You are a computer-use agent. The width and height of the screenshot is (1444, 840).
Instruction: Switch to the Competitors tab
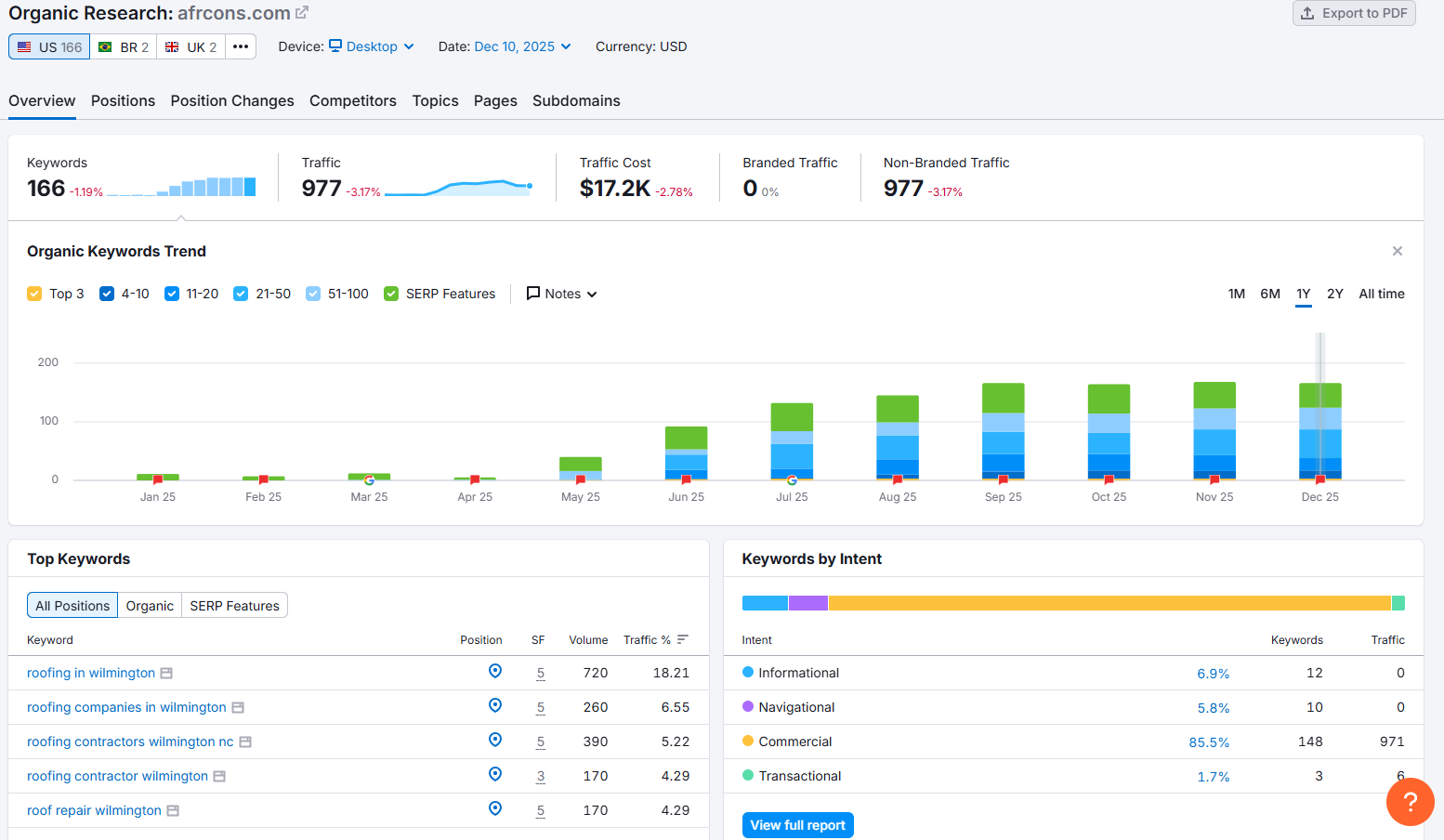point(353,100)
